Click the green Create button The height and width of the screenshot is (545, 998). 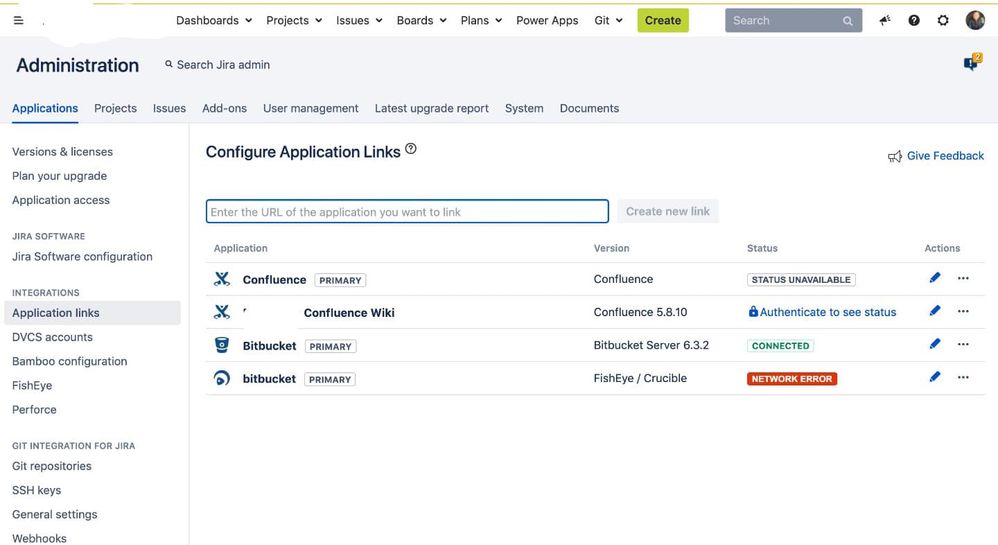663,20
